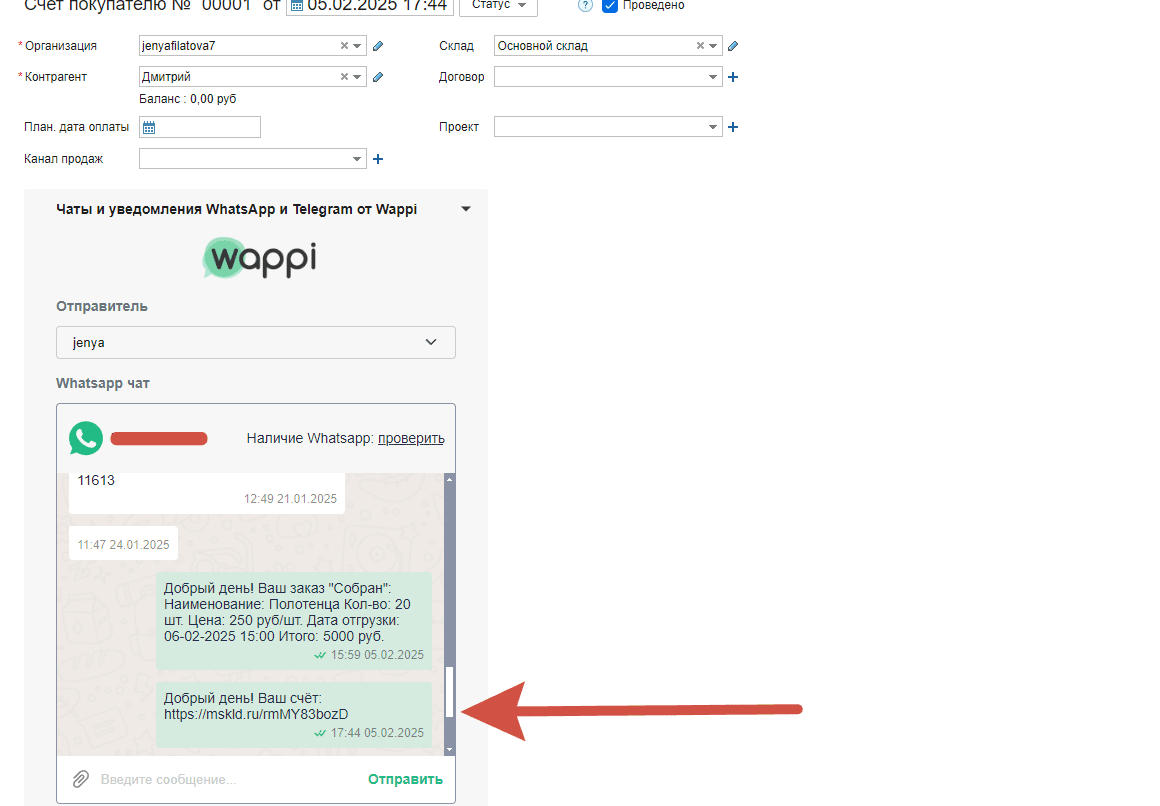This screenshot has height=806, width=1160.
Task: Collapse the Wappi chats panel
Action: pos(465,209)
